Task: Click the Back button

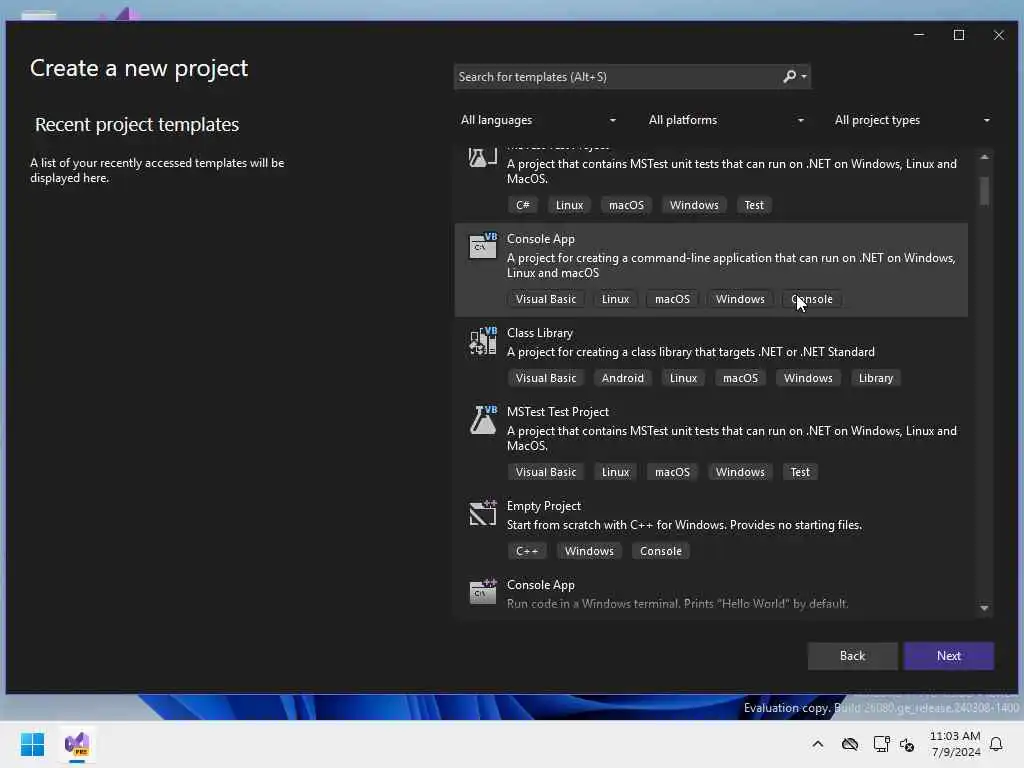Action: (852, 656)
